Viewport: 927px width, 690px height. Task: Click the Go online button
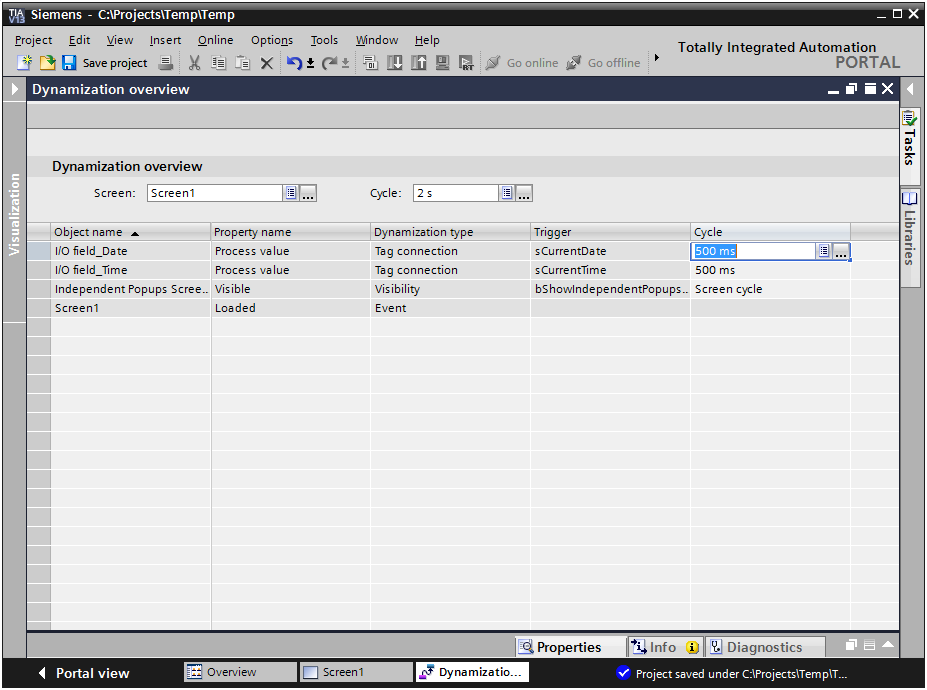[522, 63]
